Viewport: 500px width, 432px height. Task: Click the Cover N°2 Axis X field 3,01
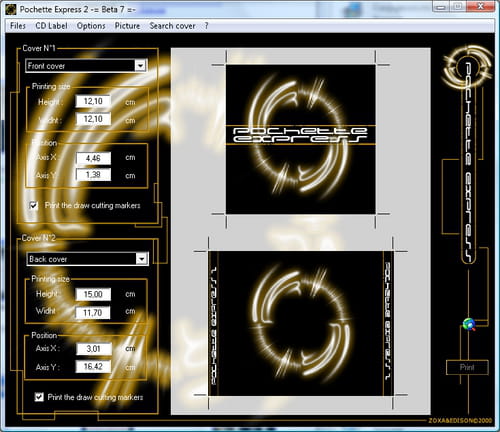click(94, 349)
